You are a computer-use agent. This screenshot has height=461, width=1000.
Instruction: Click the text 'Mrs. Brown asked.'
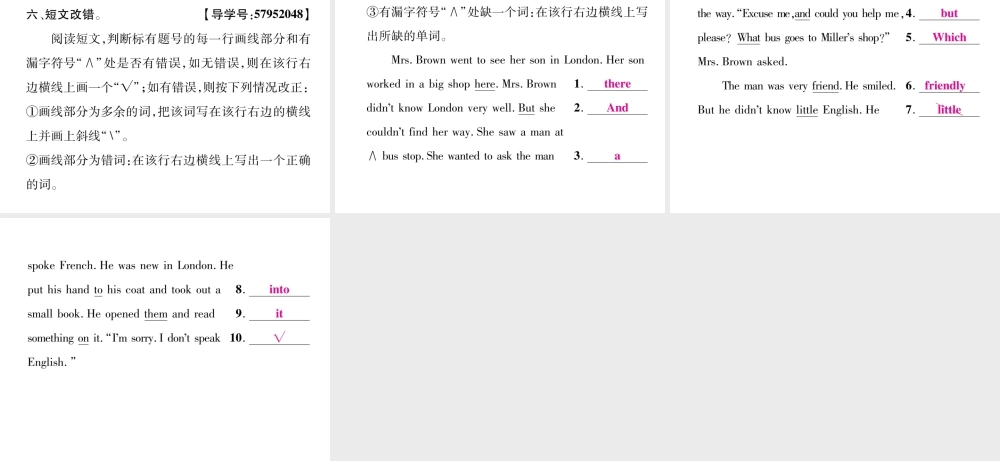pos(742,62)
